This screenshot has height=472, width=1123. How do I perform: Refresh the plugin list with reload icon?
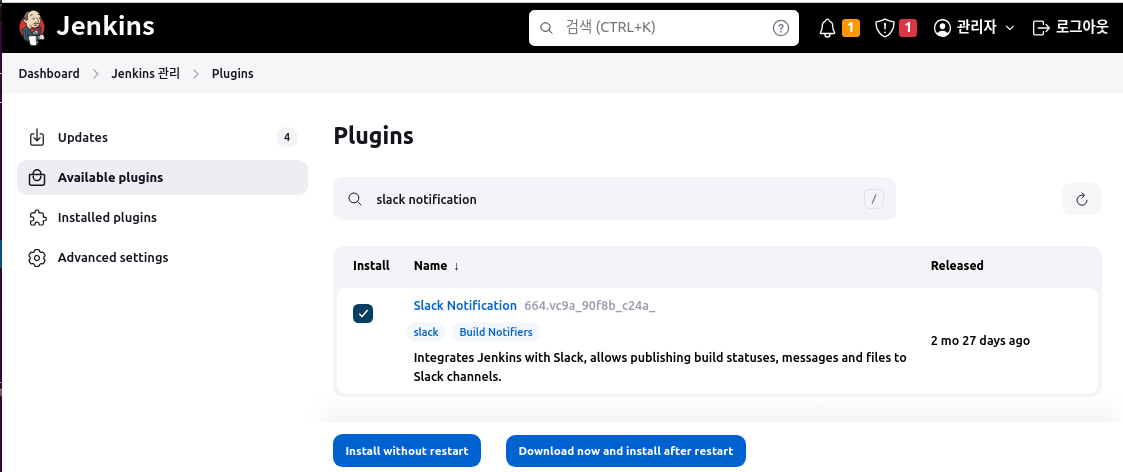tap(1082, 199)
